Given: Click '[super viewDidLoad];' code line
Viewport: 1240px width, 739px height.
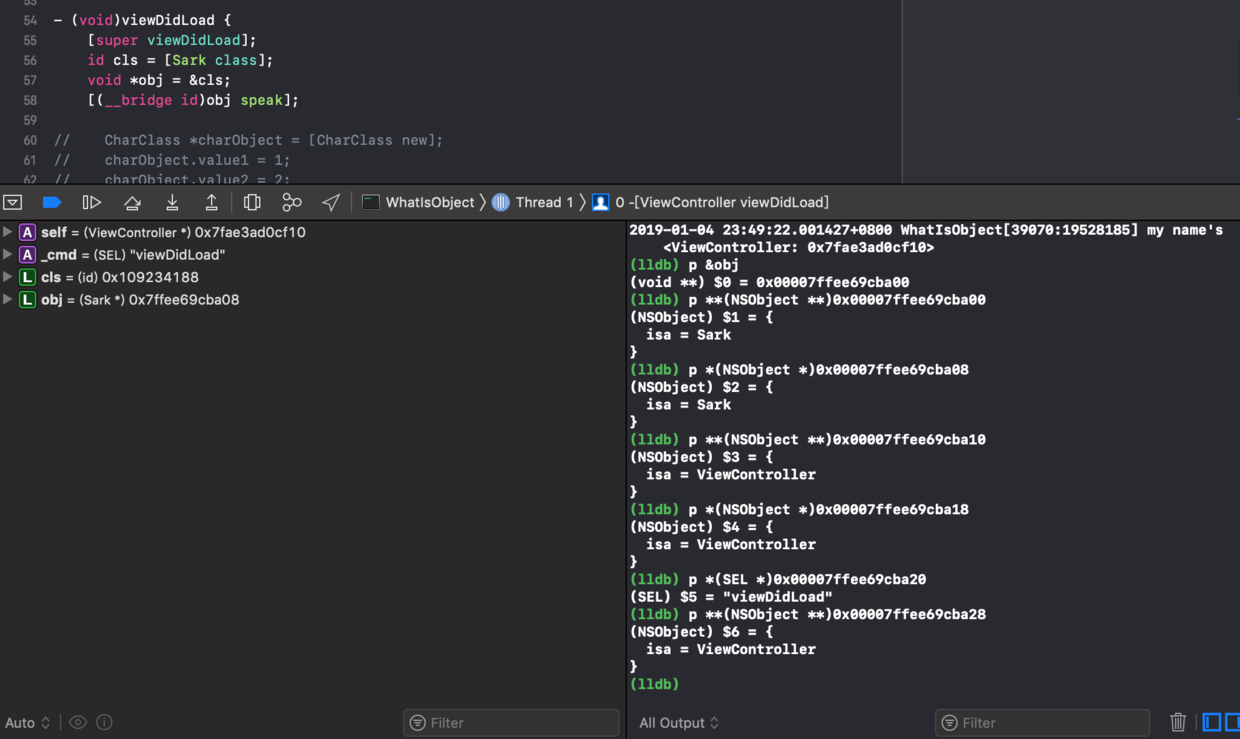Looking at the screenshot, I should point(172,40).
